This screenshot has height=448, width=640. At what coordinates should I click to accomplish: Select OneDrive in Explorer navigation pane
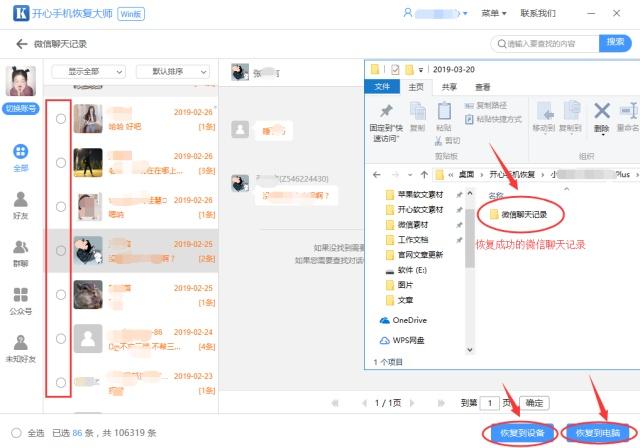404,320
